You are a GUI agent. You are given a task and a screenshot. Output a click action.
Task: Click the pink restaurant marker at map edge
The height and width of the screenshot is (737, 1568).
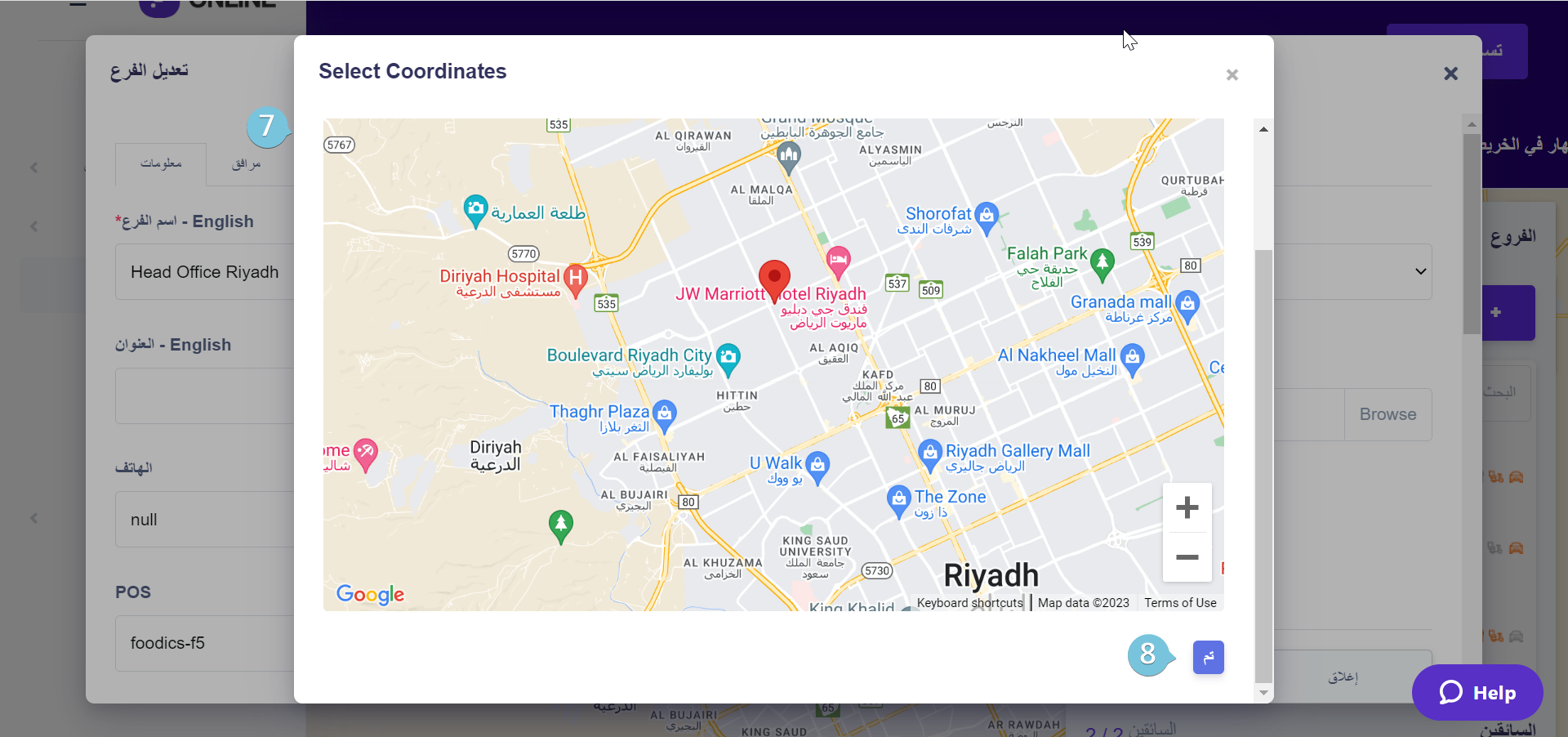(365, 453)
